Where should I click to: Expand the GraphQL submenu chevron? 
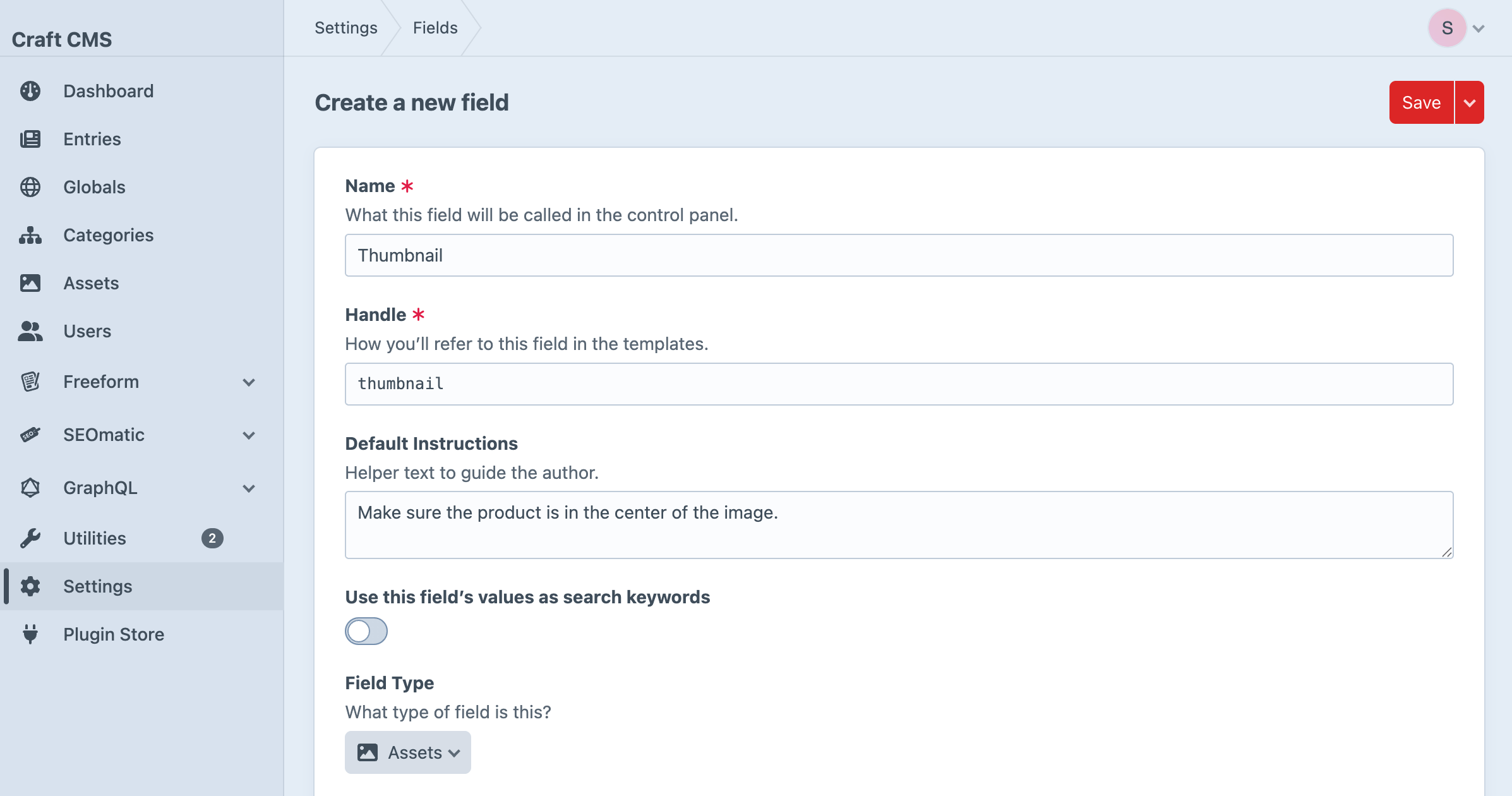(249, 488)
